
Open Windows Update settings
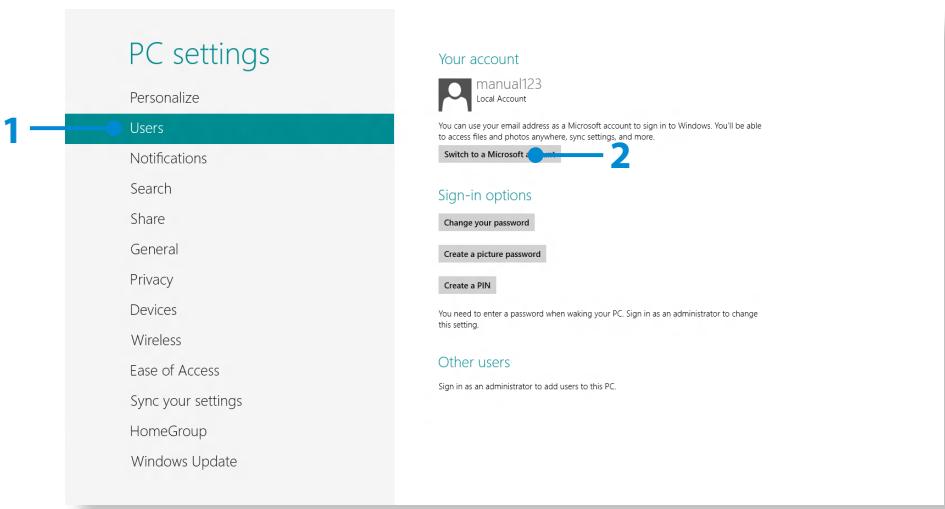[x=184, y=461]
